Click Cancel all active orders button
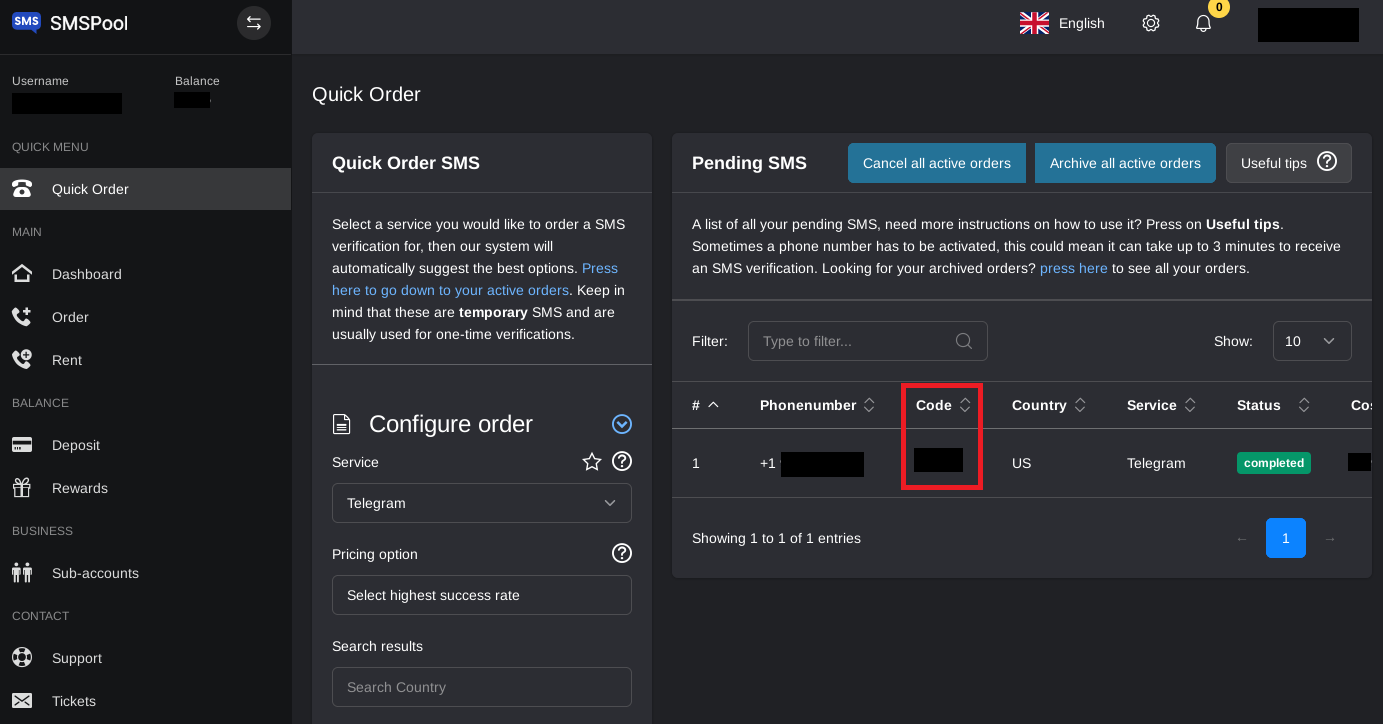 click(936, 163)
